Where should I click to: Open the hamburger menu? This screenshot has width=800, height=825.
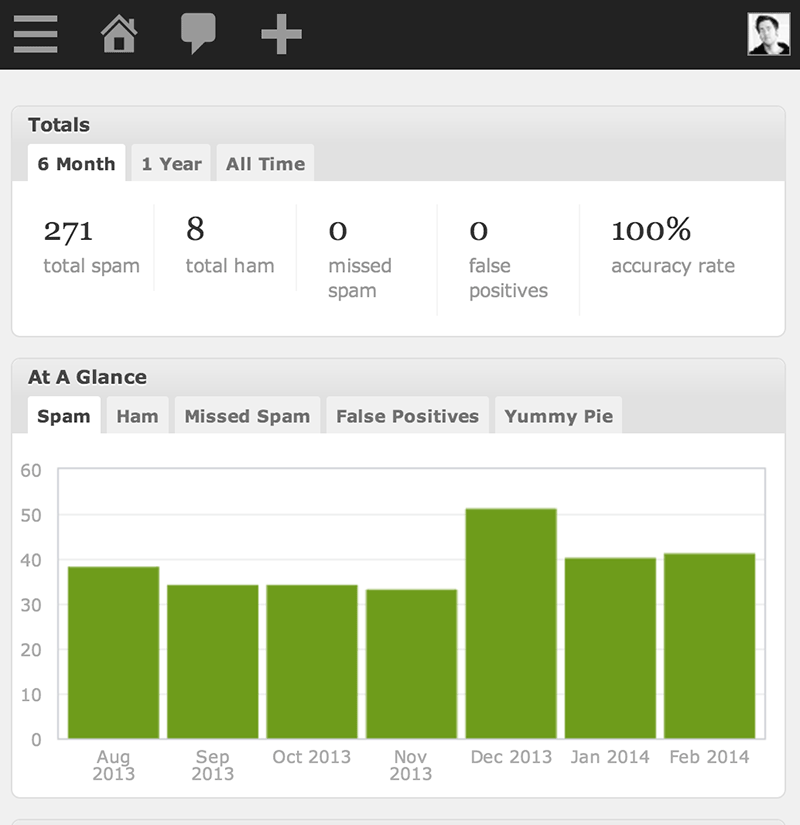35,34
